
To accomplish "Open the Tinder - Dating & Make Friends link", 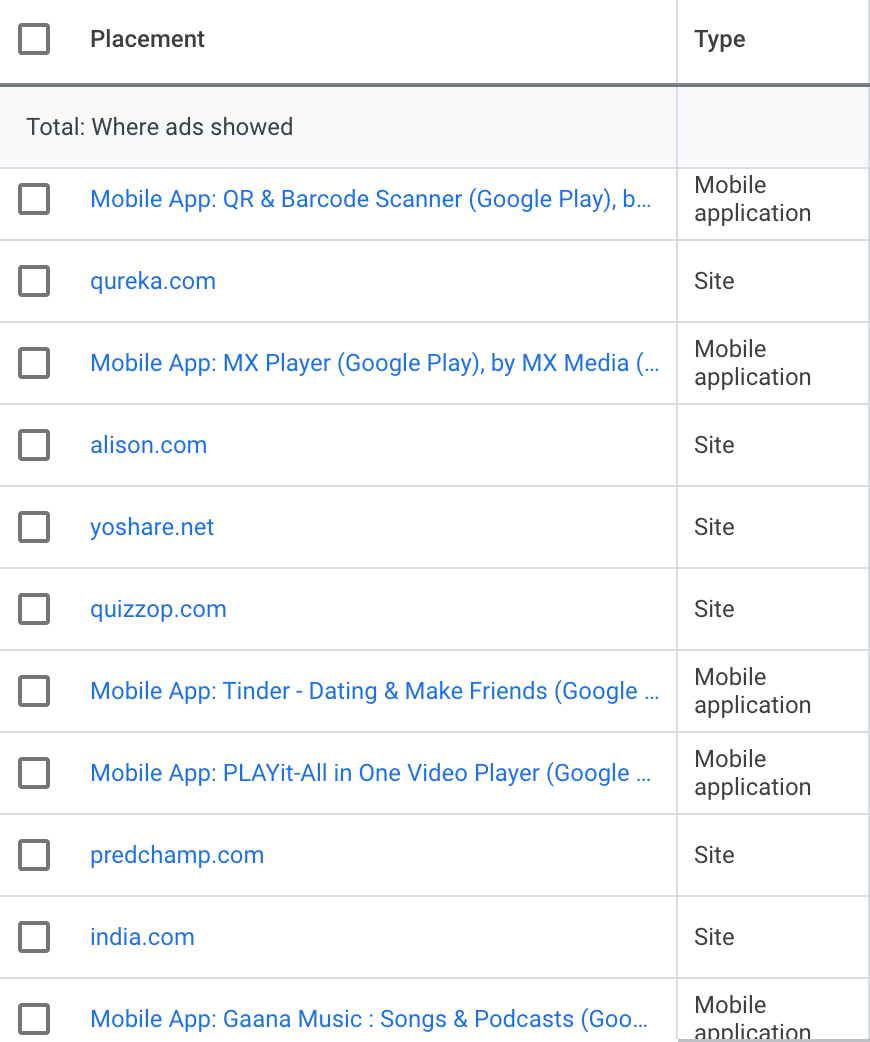I will (x=374, y=691).
